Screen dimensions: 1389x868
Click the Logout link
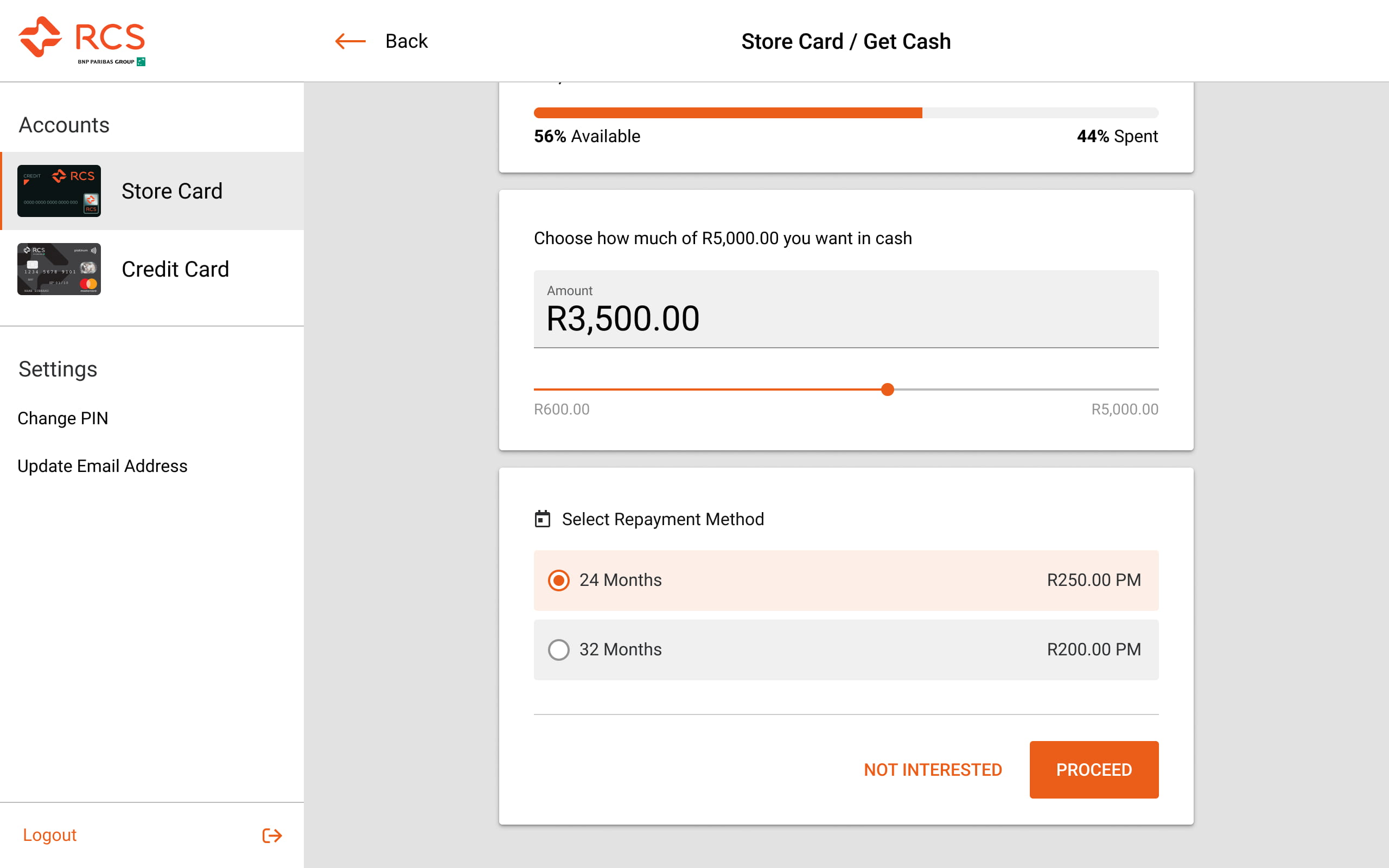pyautogui.click(x=49, y=835)
